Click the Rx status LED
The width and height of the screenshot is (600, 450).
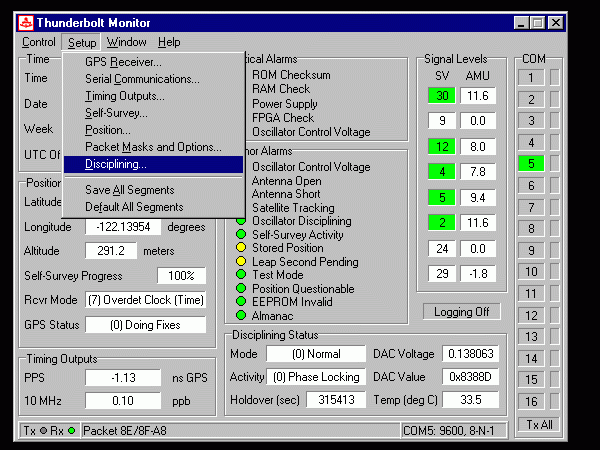click(71, 431)
